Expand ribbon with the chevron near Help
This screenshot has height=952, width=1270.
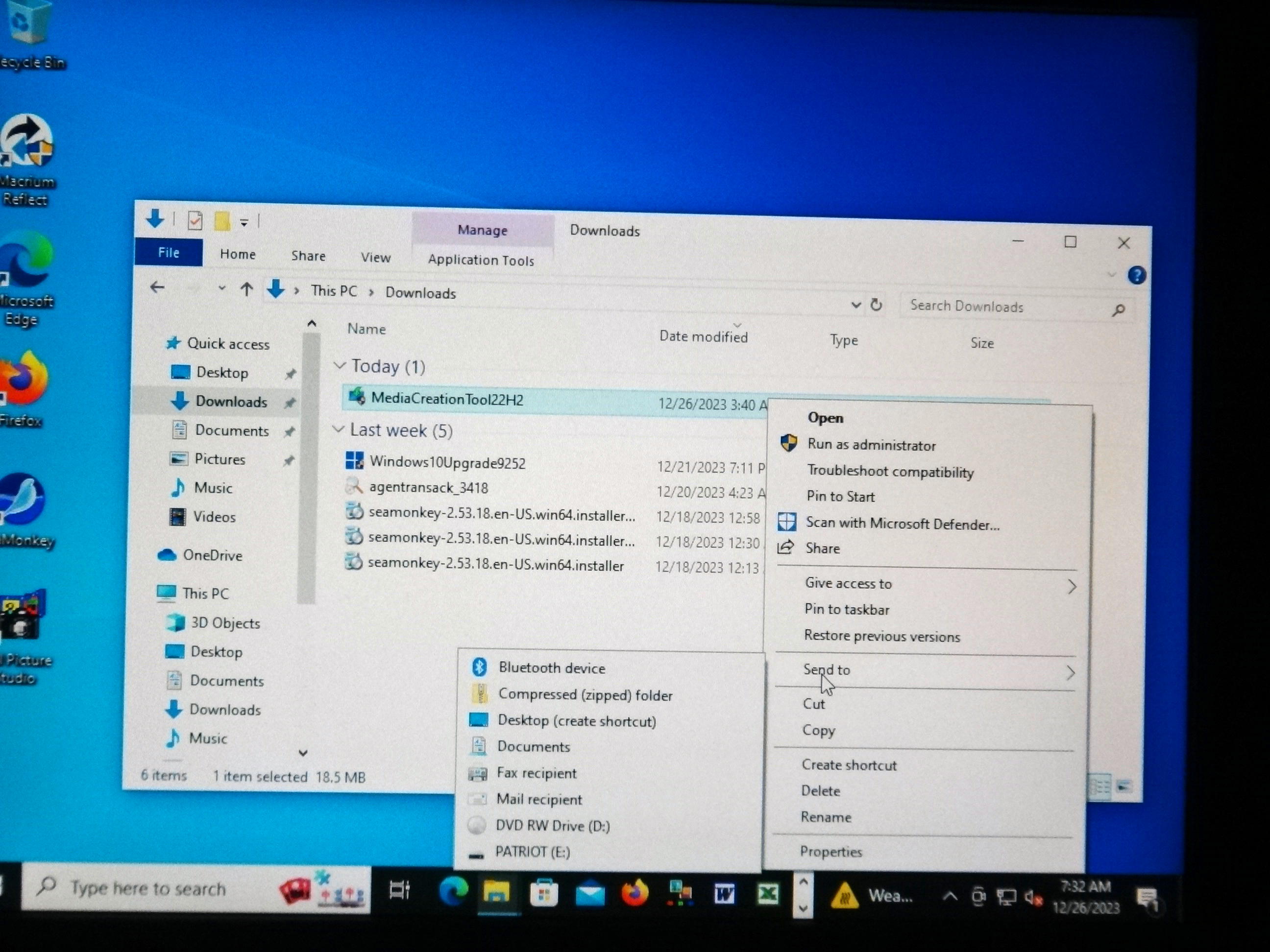click(1112, 275)
